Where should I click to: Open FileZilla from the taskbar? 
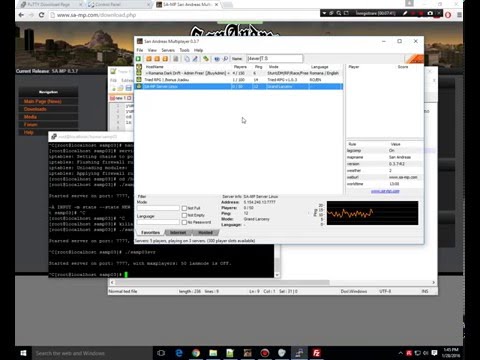[x=316, y=353]
